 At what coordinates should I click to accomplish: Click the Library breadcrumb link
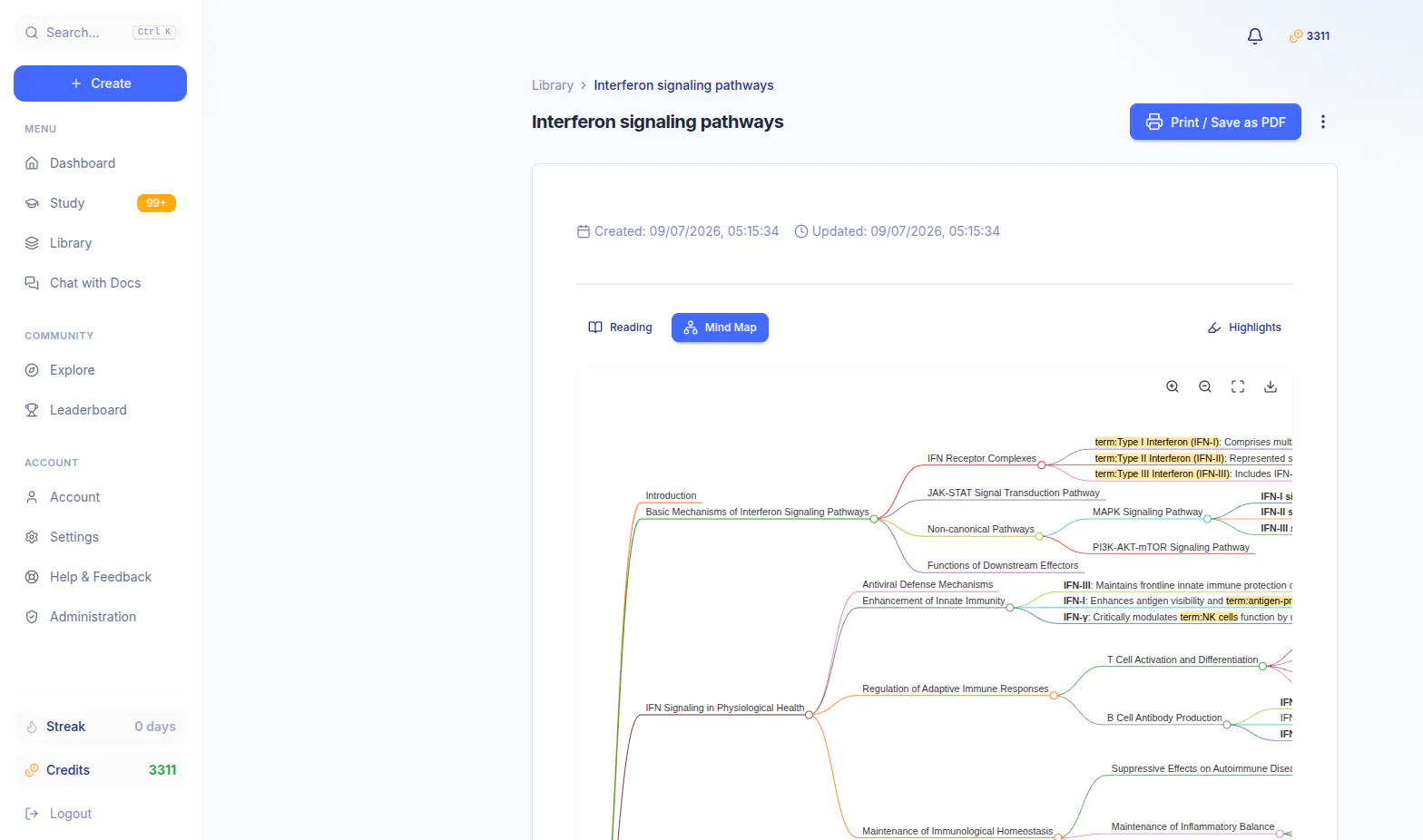(x=553, y=85)
